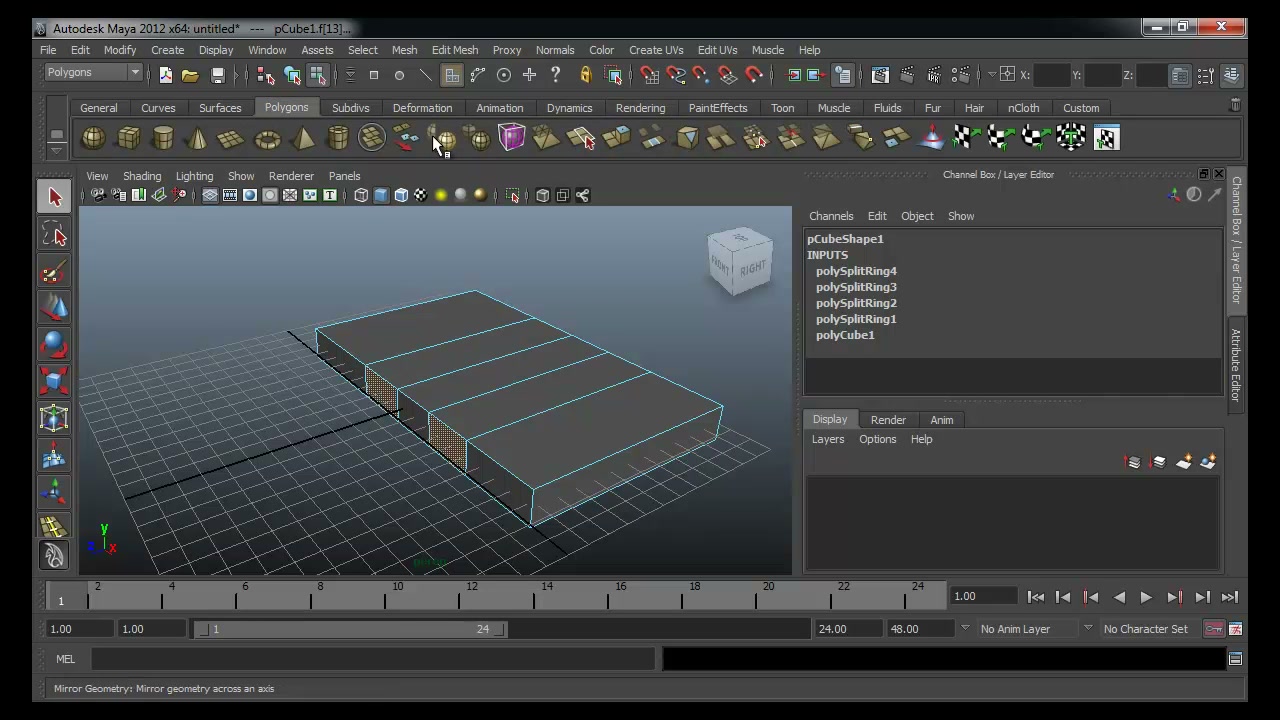Open the Create UVs menu
This screenshot has height=720, width=1280.
(x=656, y=50)
